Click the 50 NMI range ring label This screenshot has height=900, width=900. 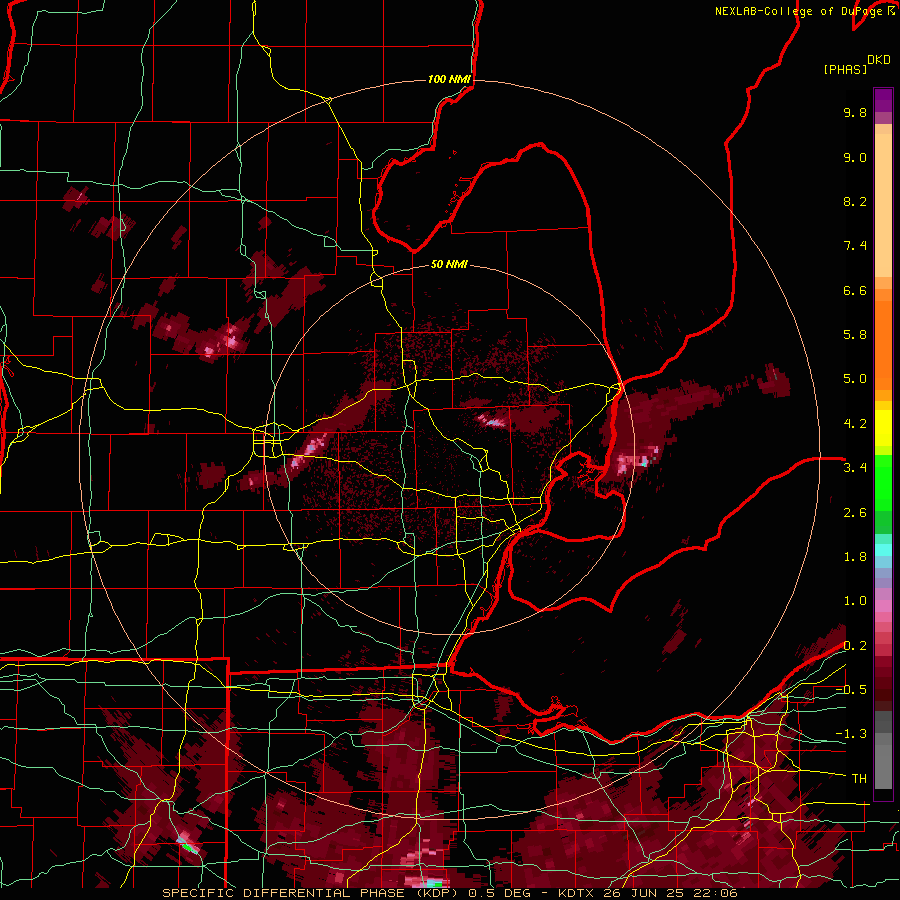click(449, 265)
